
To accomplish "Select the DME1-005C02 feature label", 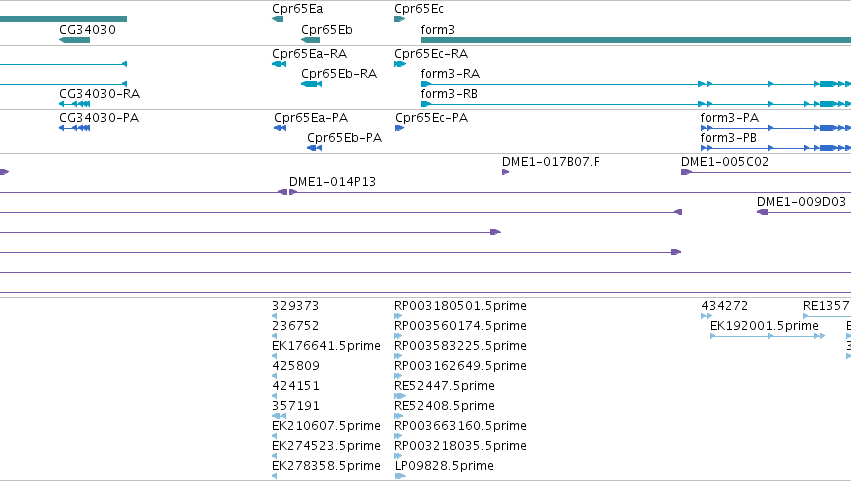I will (725, 162).
